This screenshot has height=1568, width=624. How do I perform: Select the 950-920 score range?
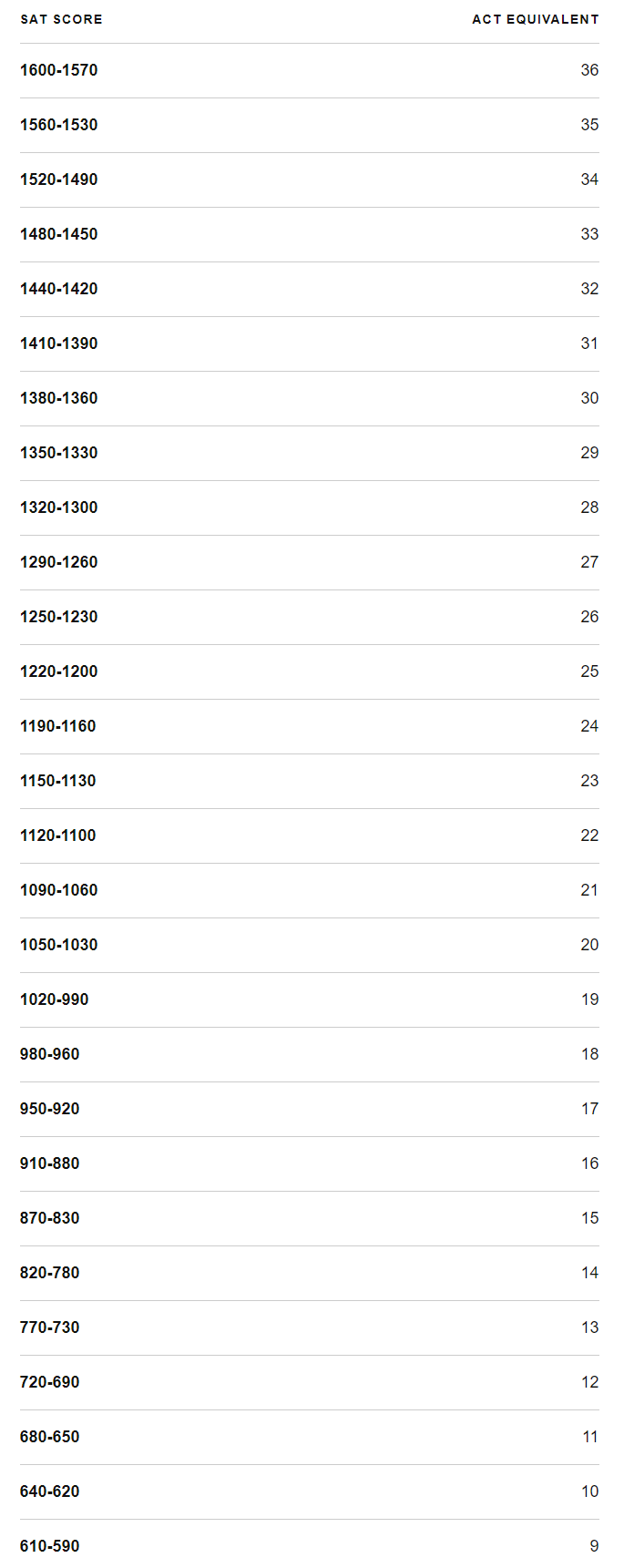click(x=50, y=1109)
